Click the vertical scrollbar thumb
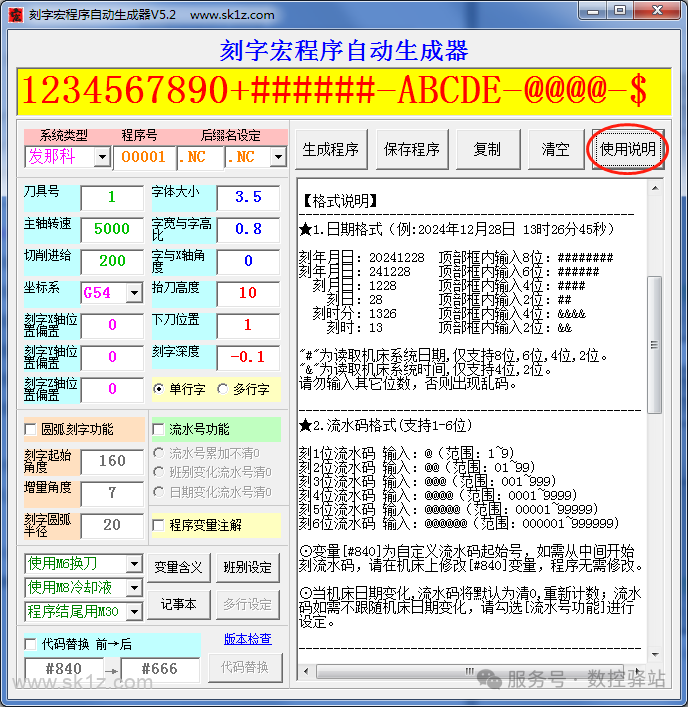The height and width of the screenshot is (707, 688). pyautogui.click(x=655, y=345)
